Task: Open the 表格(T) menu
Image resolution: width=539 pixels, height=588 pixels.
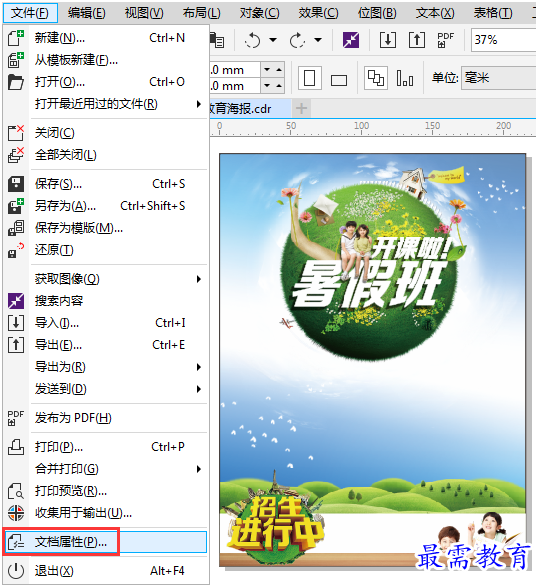Action: click(493, 13)
